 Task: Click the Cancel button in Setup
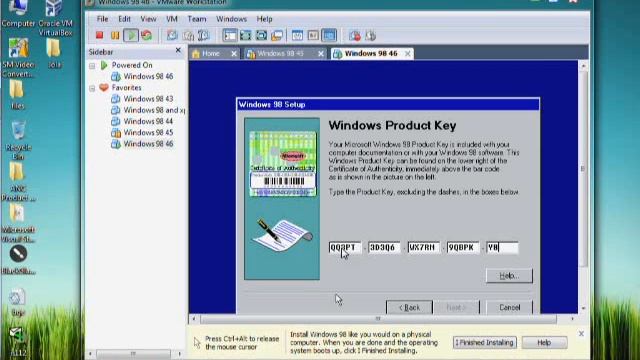[509, 307]
